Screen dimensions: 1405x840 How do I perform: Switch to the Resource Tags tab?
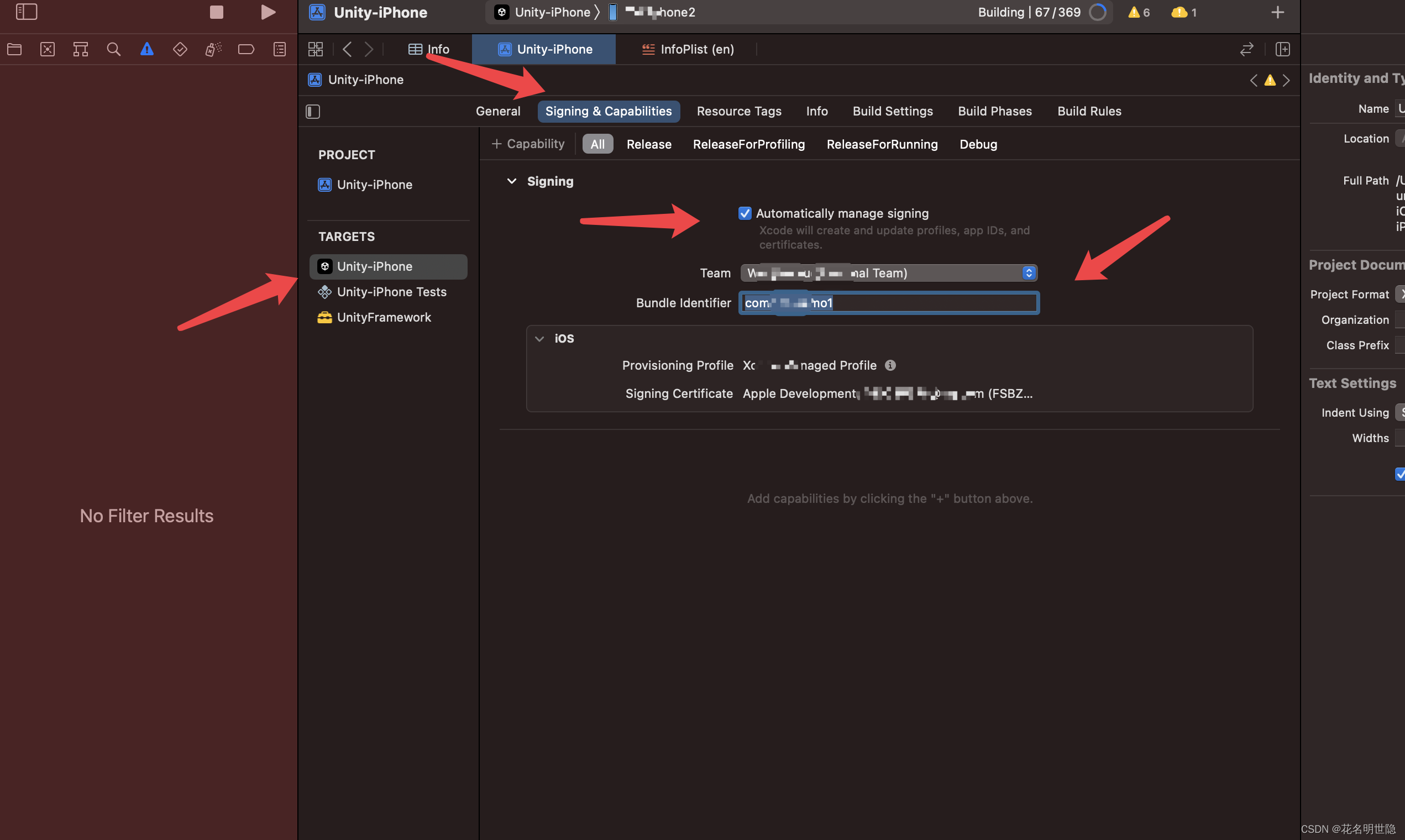point(740,111)
